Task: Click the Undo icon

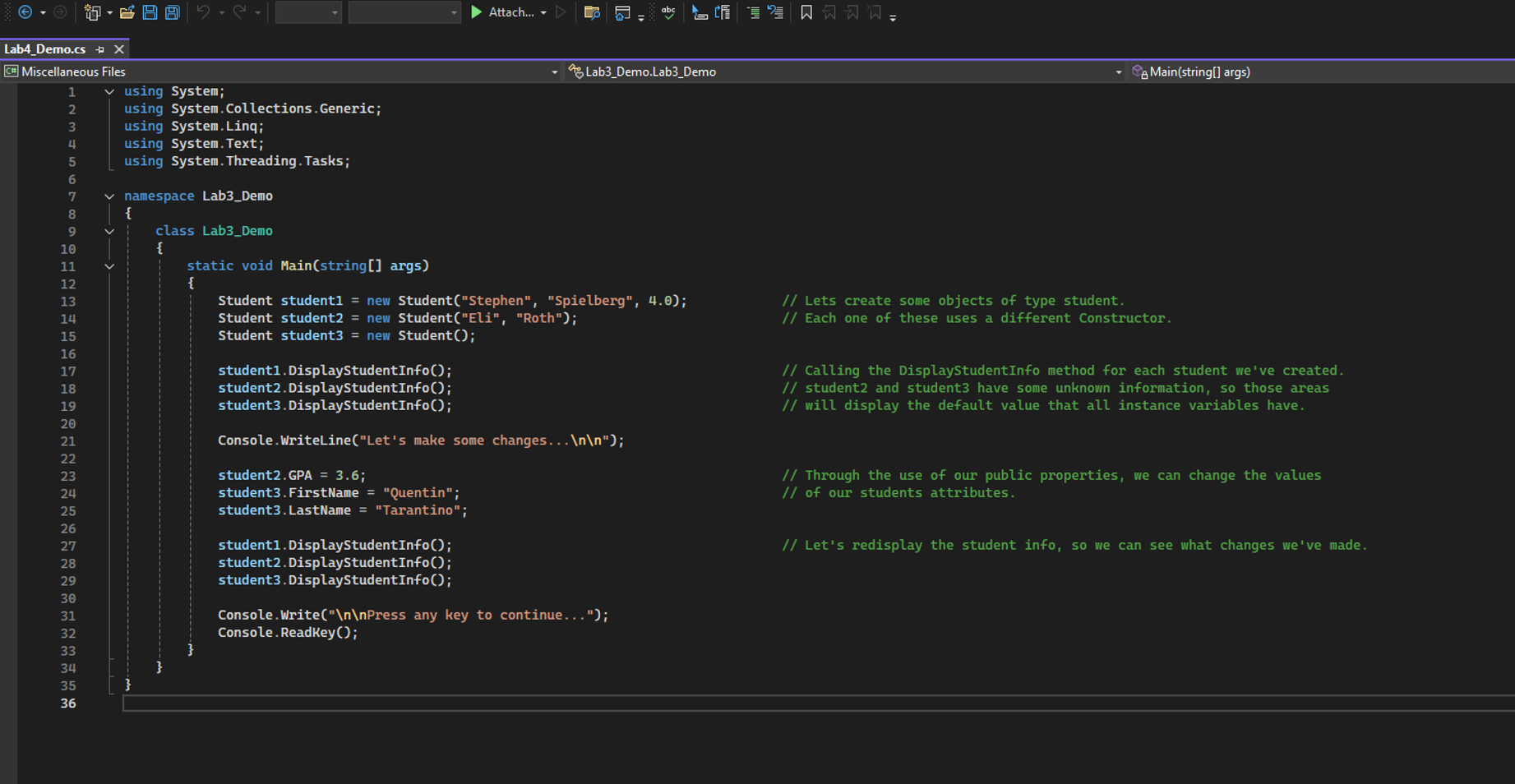Action: point(202,12)
